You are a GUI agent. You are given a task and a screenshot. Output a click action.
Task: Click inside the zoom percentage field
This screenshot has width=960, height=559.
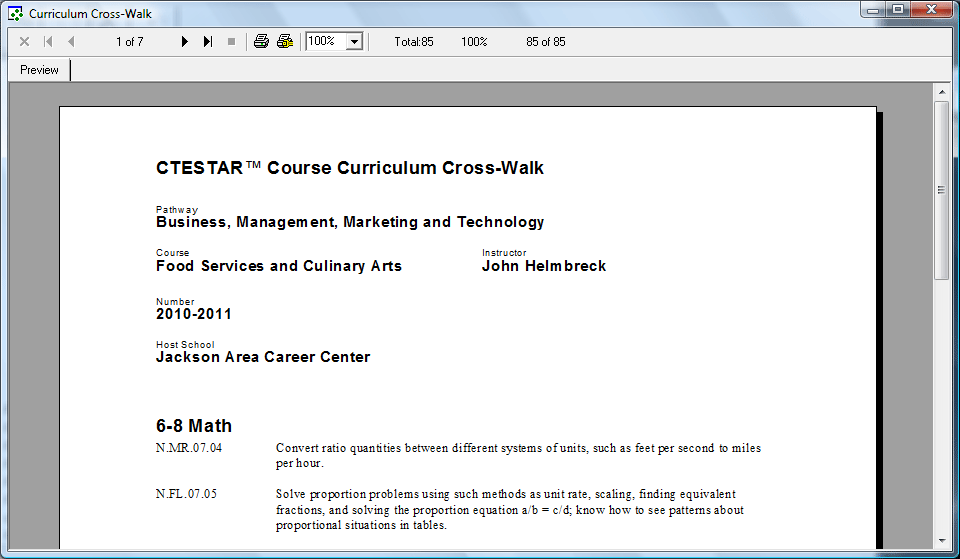tap(324, 42)
